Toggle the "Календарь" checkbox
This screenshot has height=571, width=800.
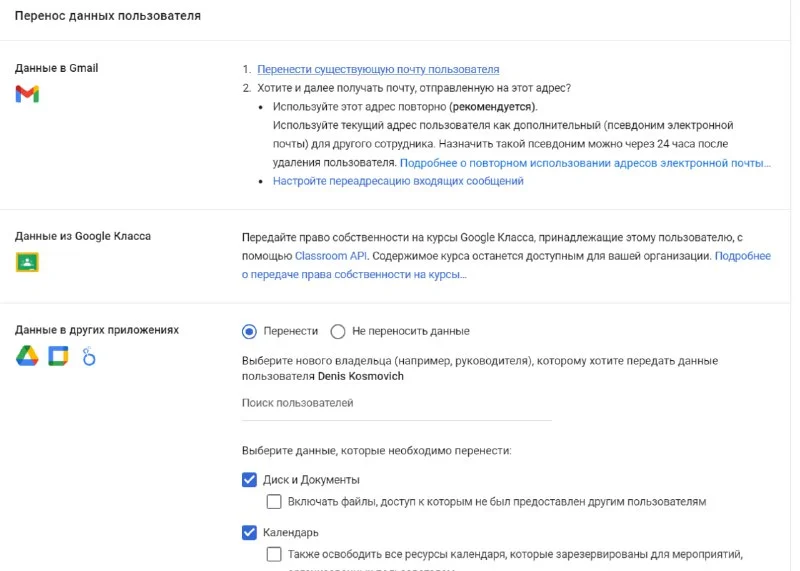pyautogui.click(x=250, y=532)
